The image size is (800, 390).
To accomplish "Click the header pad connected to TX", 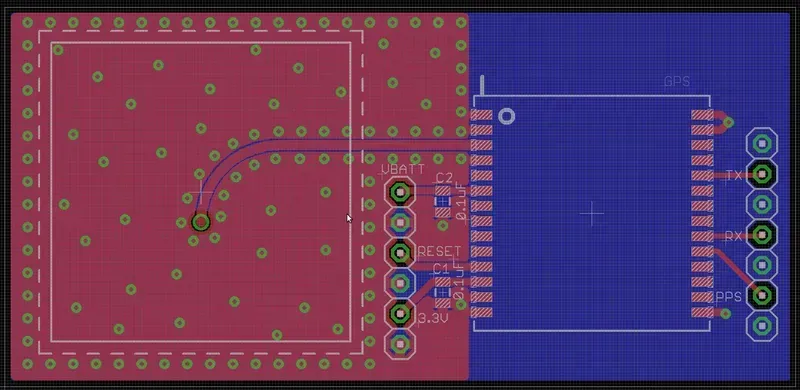I will (762, 174).
